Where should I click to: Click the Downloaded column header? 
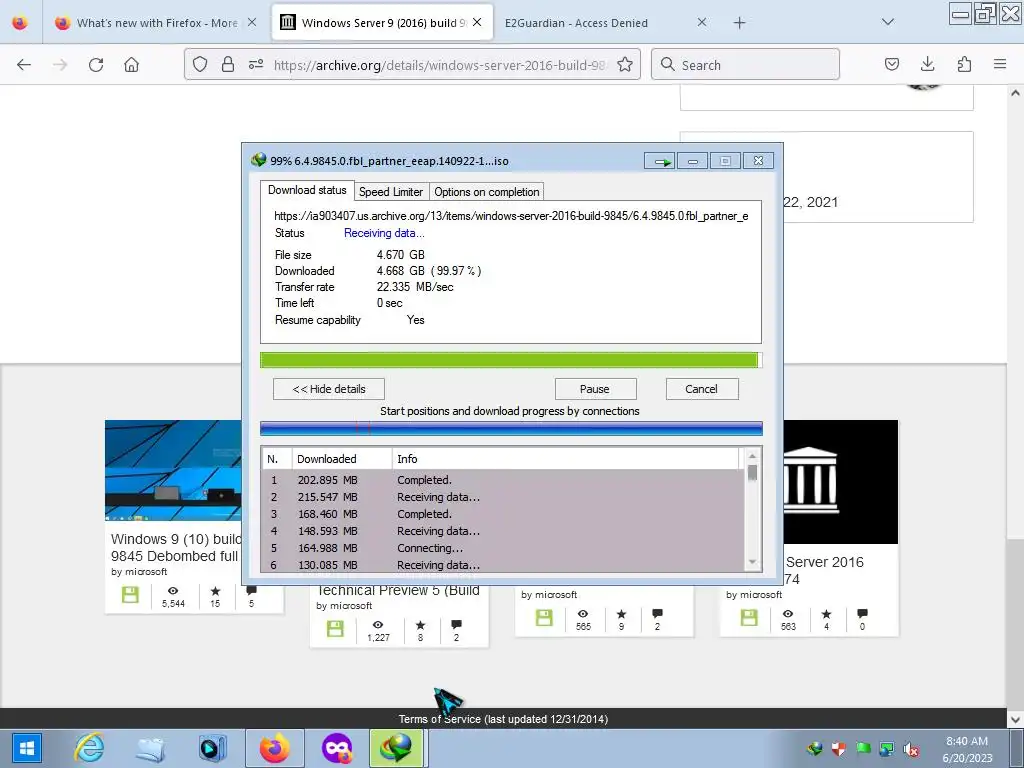pos(342,459)
